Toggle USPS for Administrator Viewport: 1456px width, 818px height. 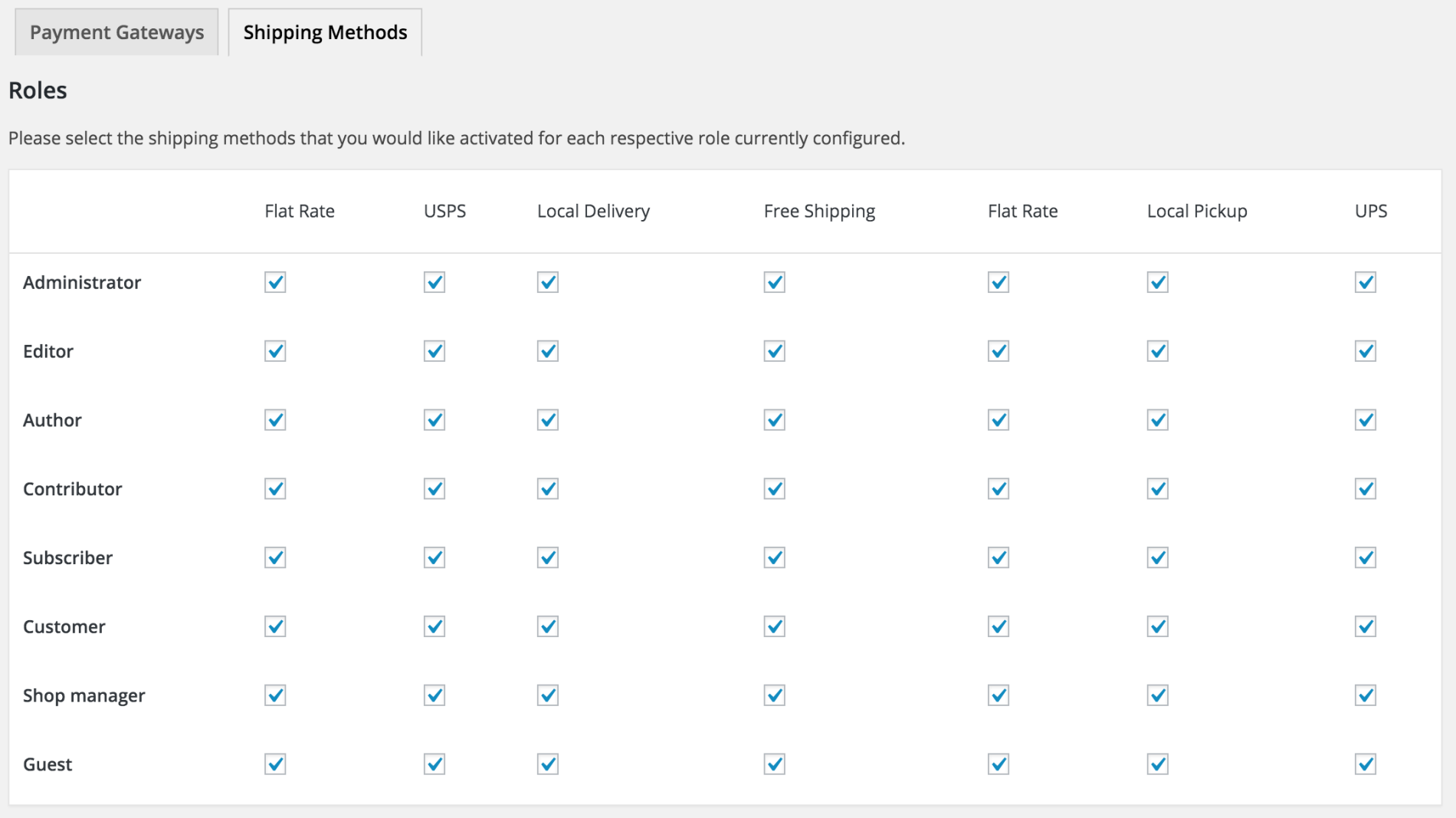(434, 282)
